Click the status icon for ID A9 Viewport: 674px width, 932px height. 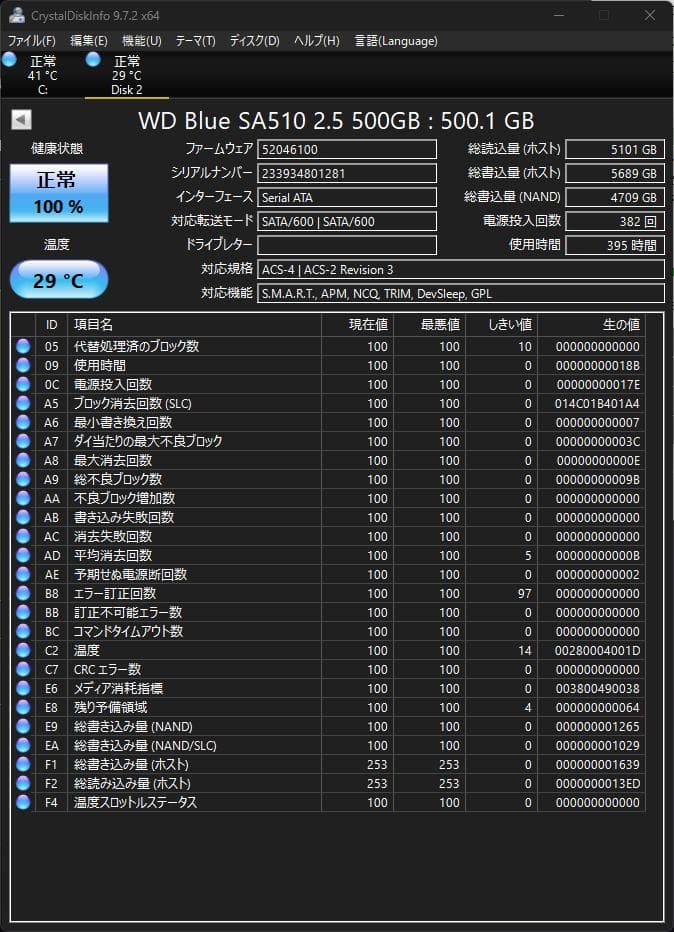[x=23, y=479]
